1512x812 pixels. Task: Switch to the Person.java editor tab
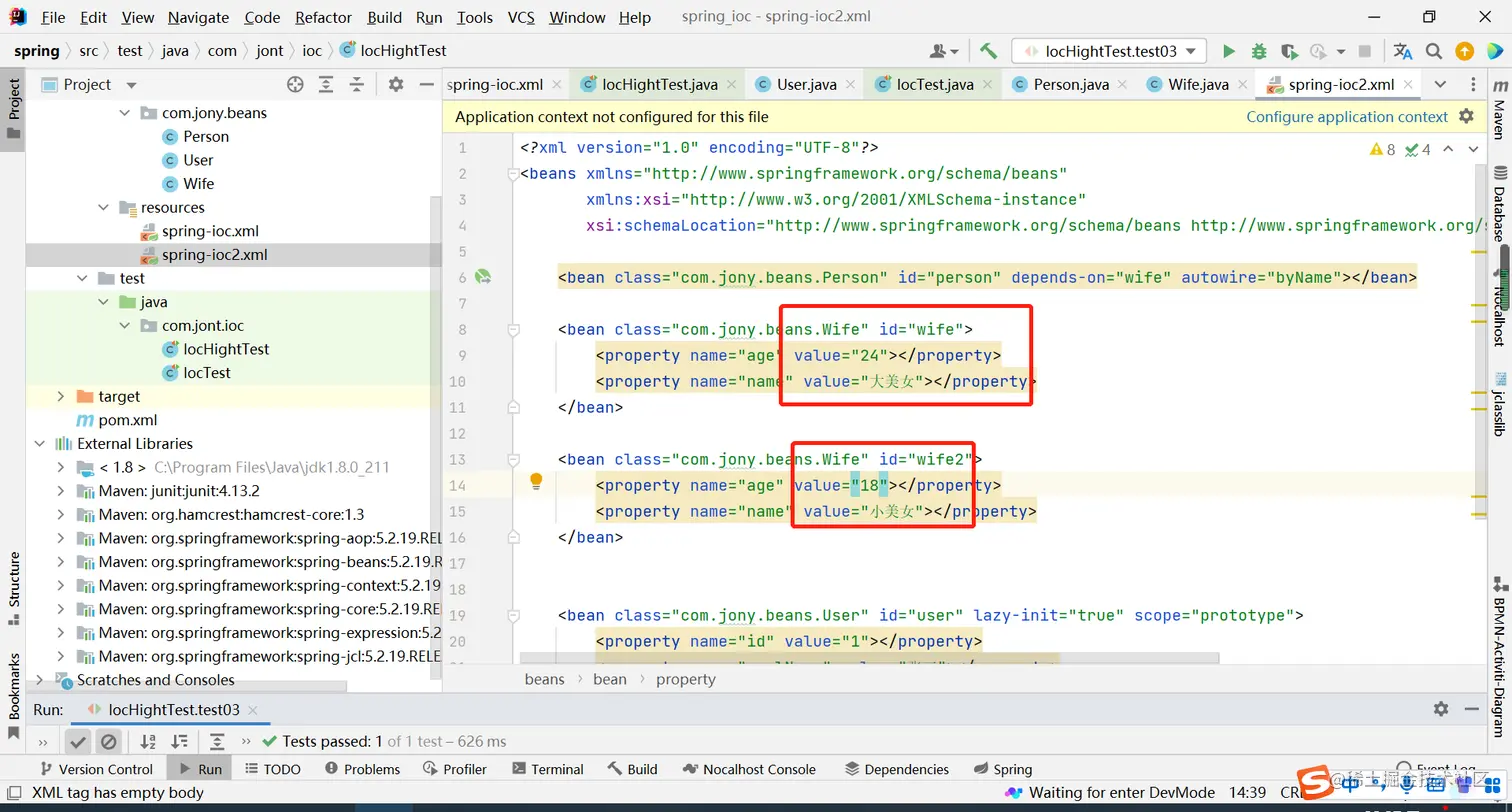[1071, 84]
